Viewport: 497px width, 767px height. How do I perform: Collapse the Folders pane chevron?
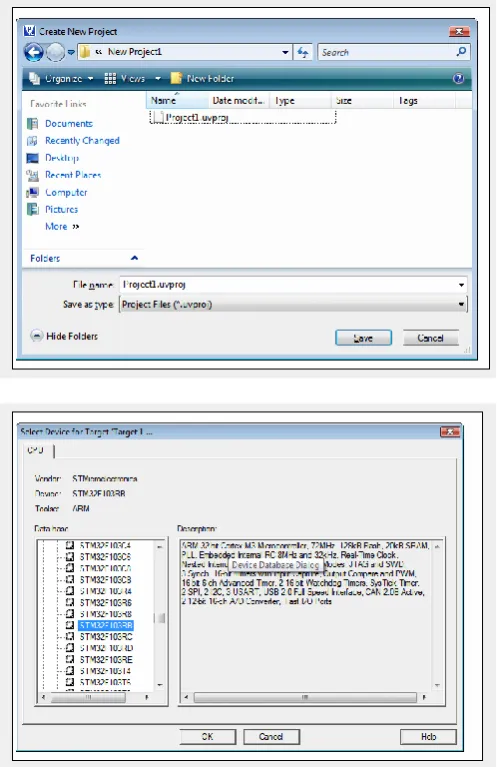tap(135, 258)
